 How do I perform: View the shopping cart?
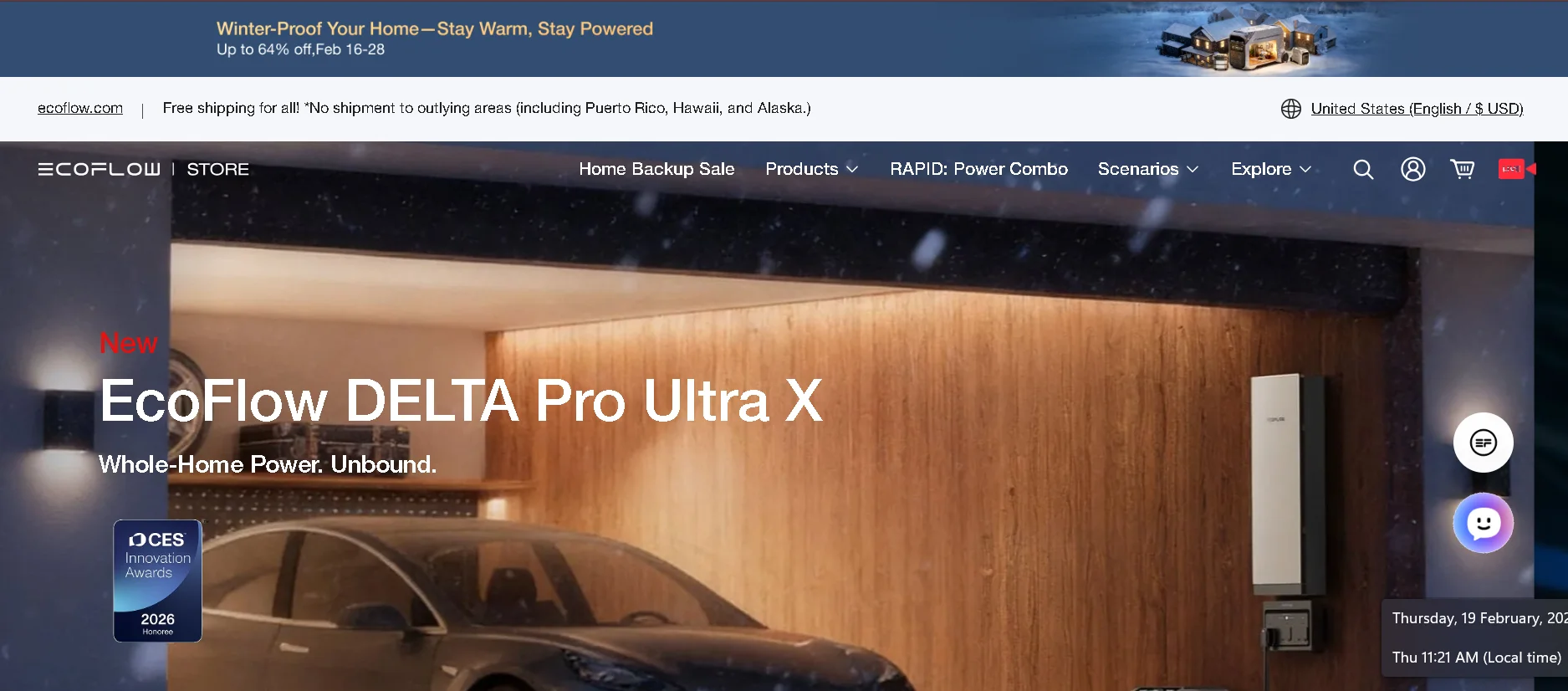(1463, 169)
